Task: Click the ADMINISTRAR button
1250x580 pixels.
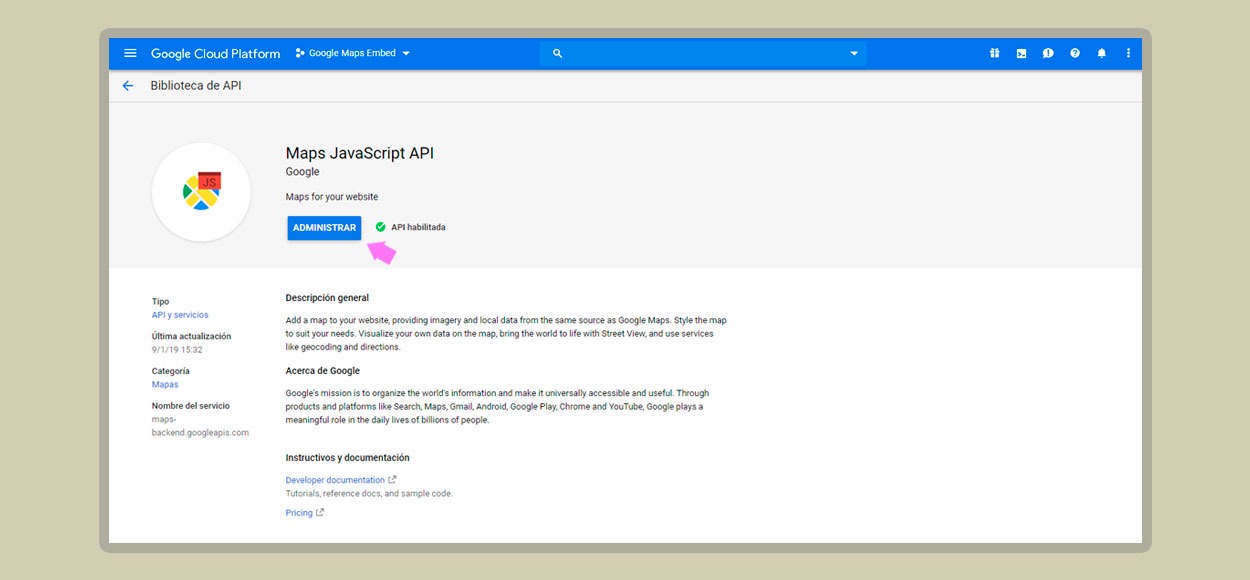Action: [324, 228]
